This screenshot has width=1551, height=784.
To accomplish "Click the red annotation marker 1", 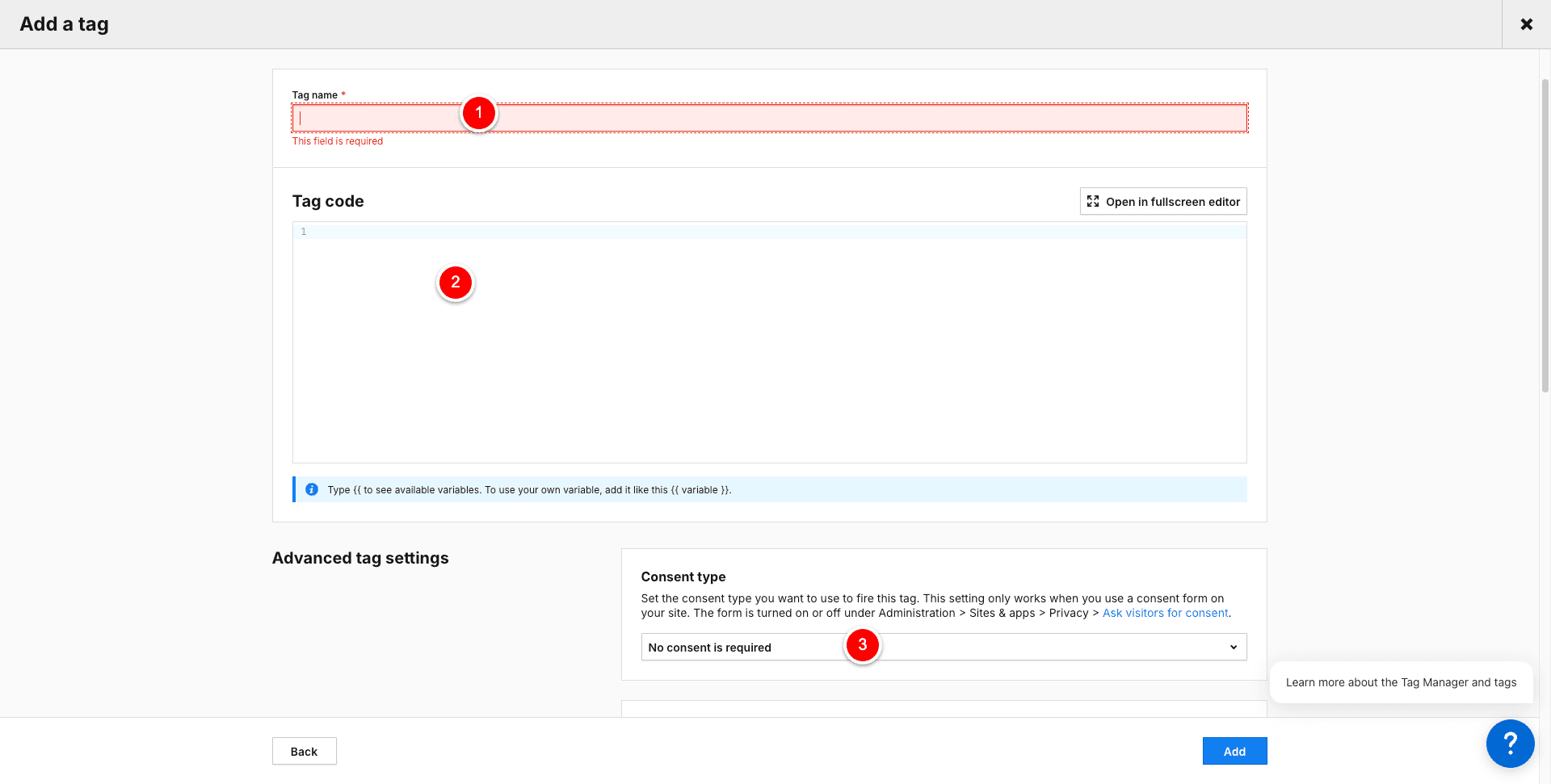I will (x=478, y=113).
